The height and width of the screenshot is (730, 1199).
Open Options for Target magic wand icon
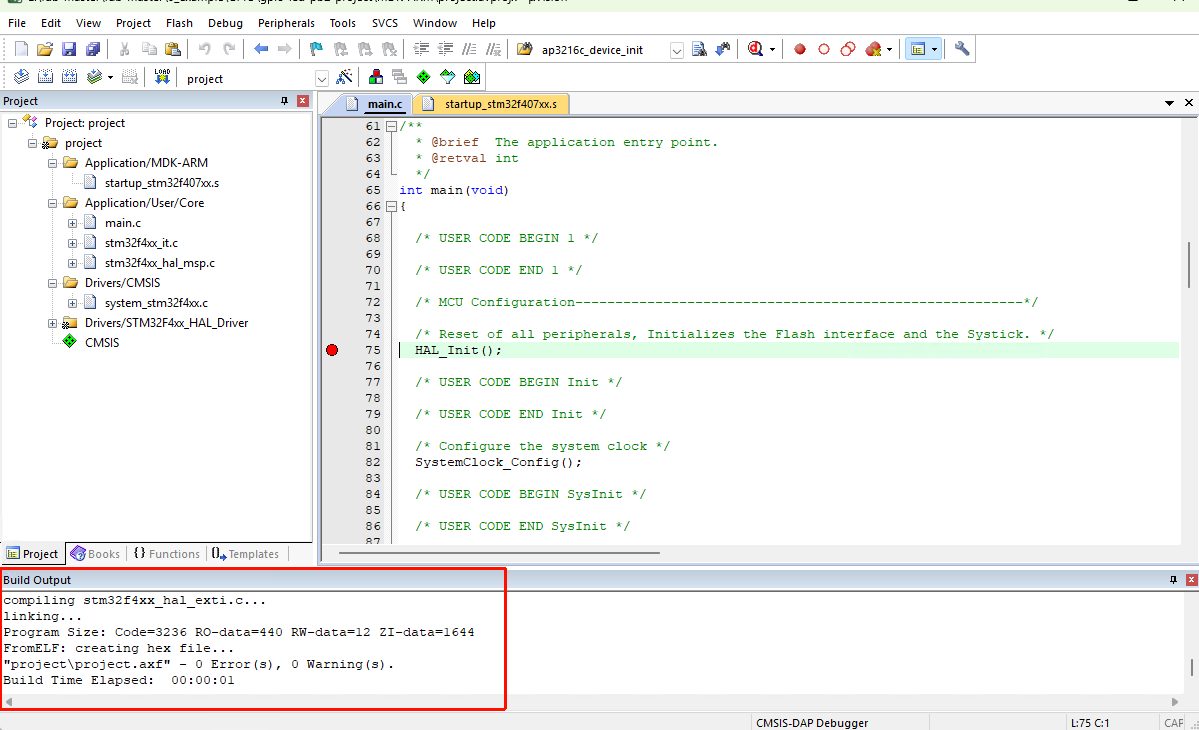[345, 77]
